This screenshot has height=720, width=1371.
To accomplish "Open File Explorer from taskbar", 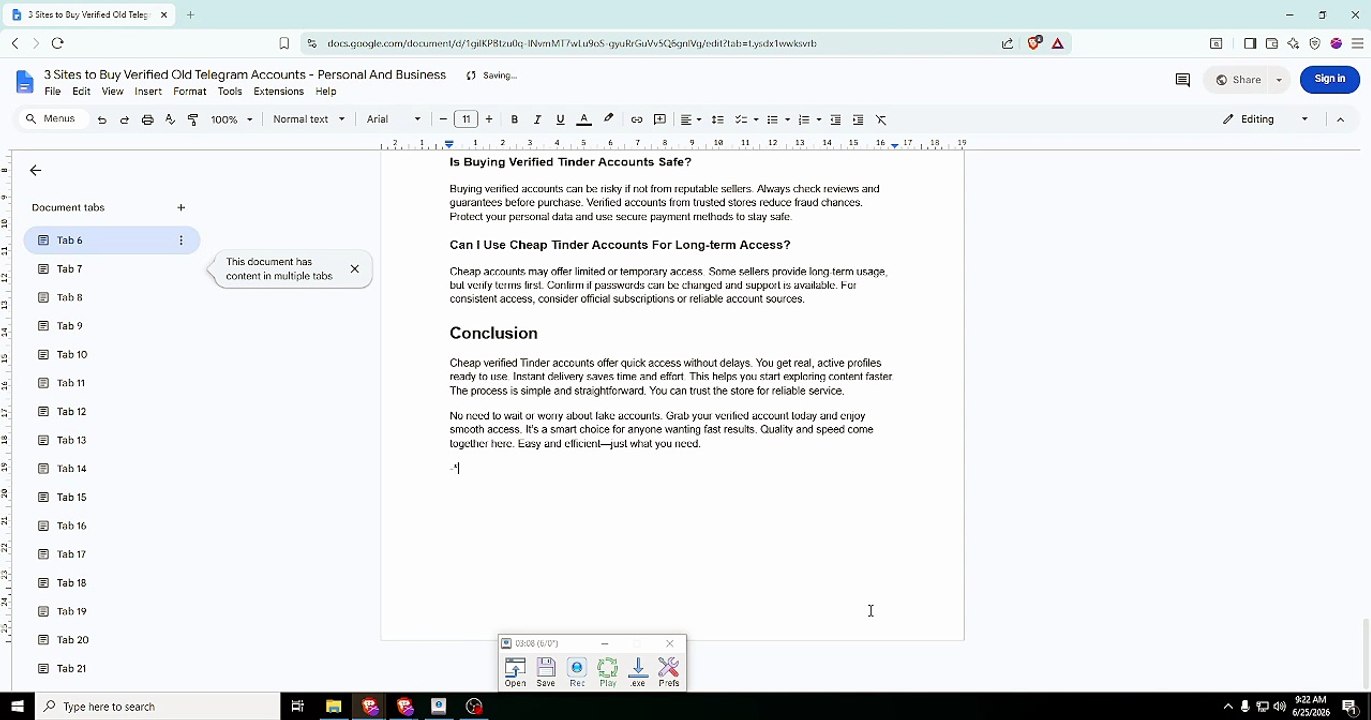I will 334,707.
